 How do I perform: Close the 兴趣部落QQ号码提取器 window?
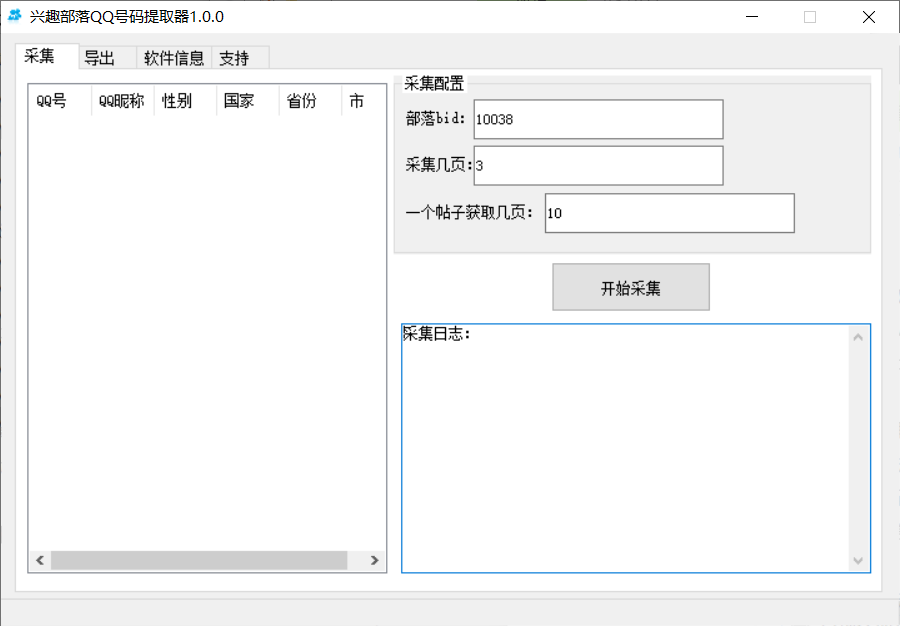pyautogui.click(x=868, y=17)
